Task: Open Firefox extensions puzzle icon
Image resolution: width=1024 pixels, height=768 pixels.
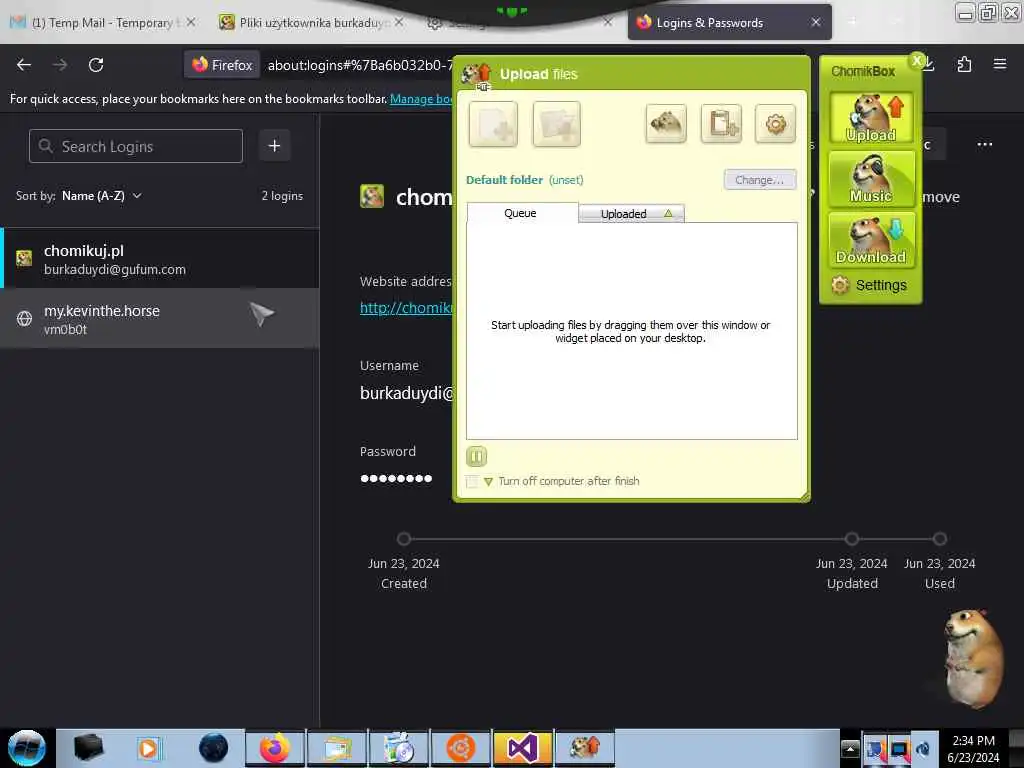Action: 964,64
